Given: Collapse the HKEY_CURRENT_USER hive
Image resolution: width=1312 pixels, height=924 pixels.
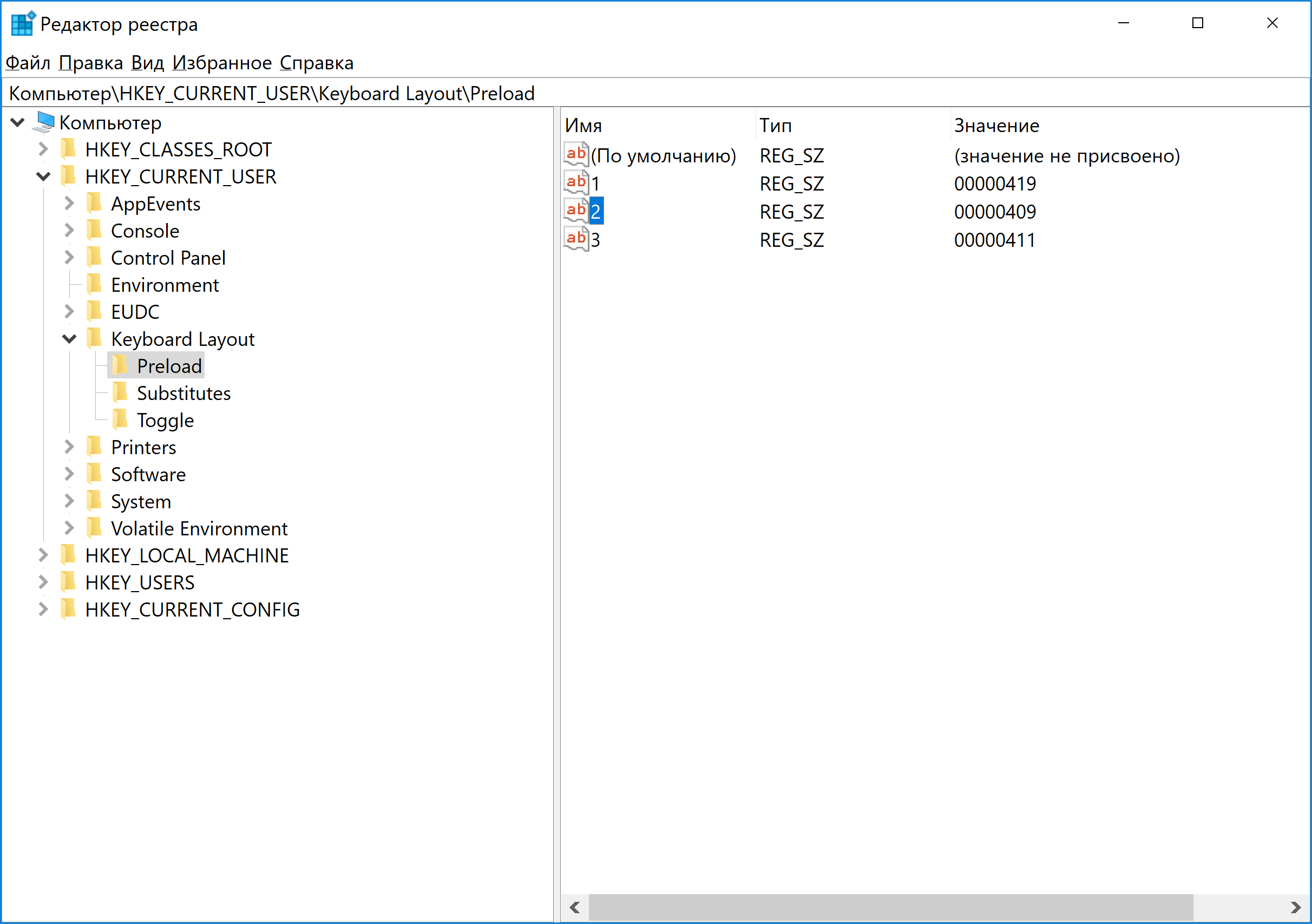Looking at the screenshot, I should tap(43, 176).
